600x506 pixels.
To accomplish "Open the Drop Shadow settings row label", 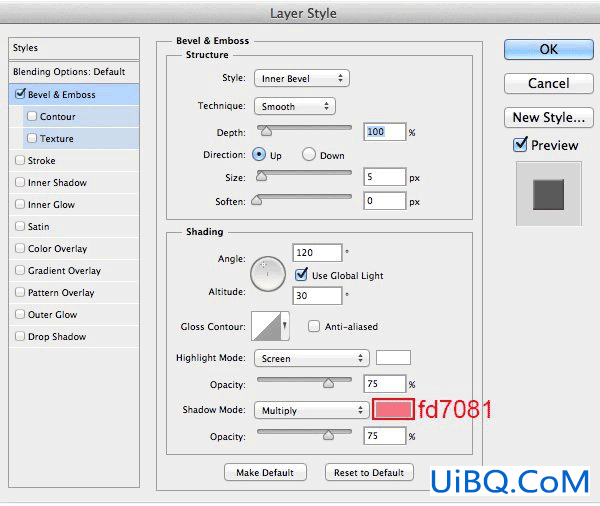I will (x=57, y=337).
